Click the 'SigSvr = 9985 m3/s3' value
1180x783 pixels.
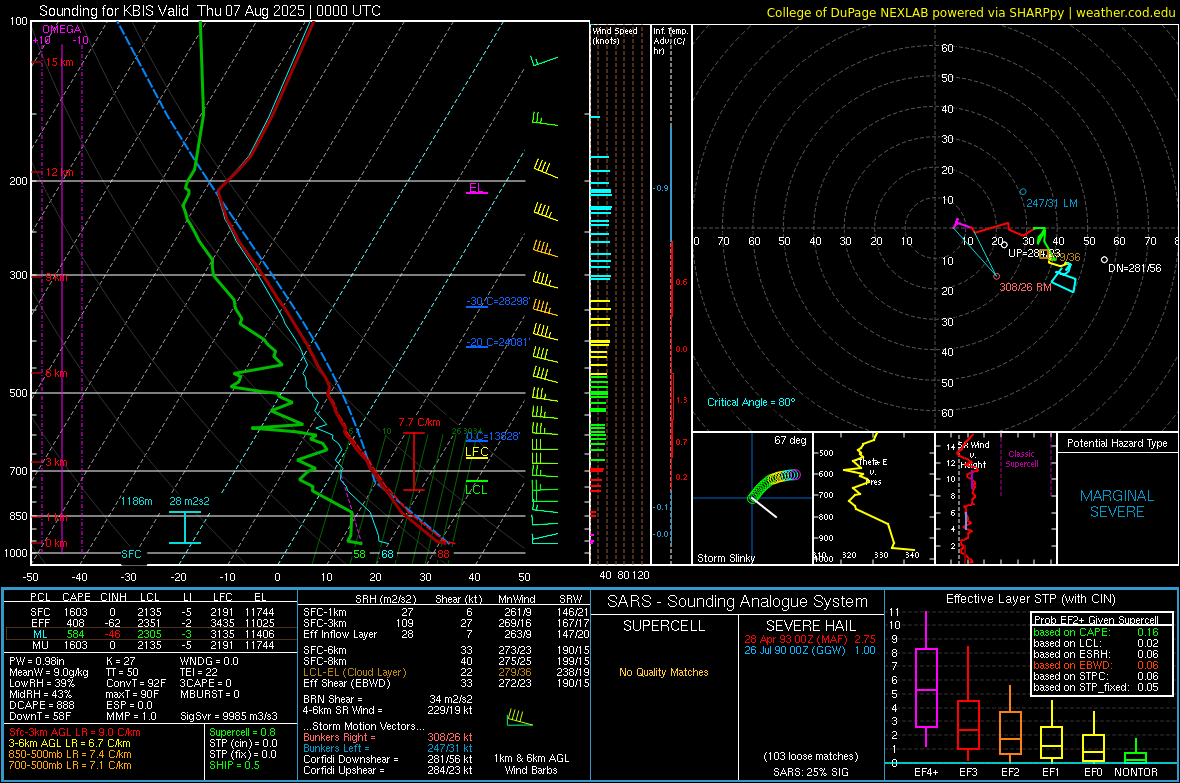pyautogui.click(x=229, y=717)
